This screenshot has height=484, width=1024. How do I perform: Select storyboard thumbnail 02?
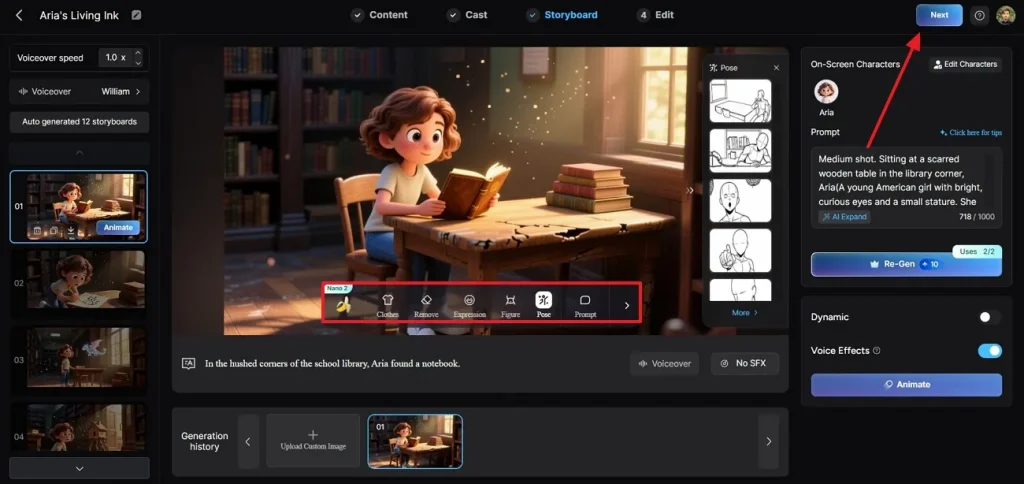pyautogui.click(x=86, y=280)
